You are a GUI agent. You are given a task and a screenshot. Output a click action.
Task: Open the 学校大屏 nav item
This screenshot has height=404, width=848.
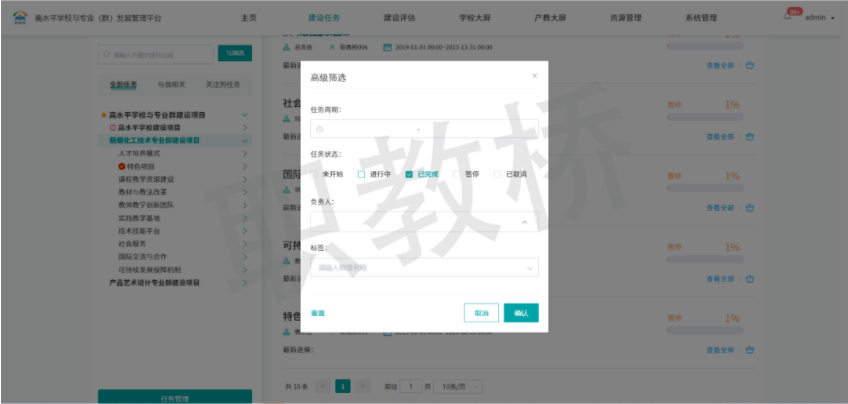click(475, 18)
